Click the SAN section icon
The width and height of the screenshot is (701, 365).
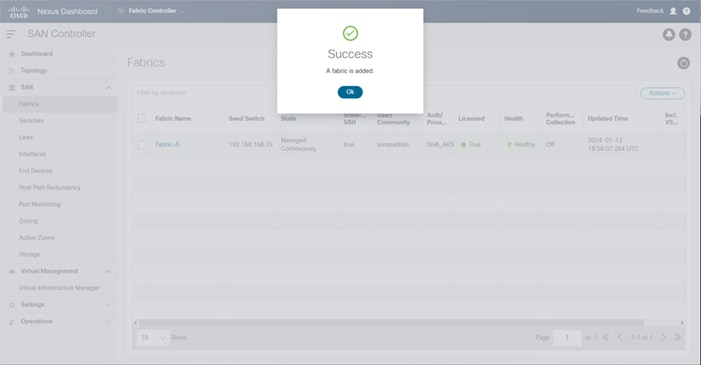12,87
